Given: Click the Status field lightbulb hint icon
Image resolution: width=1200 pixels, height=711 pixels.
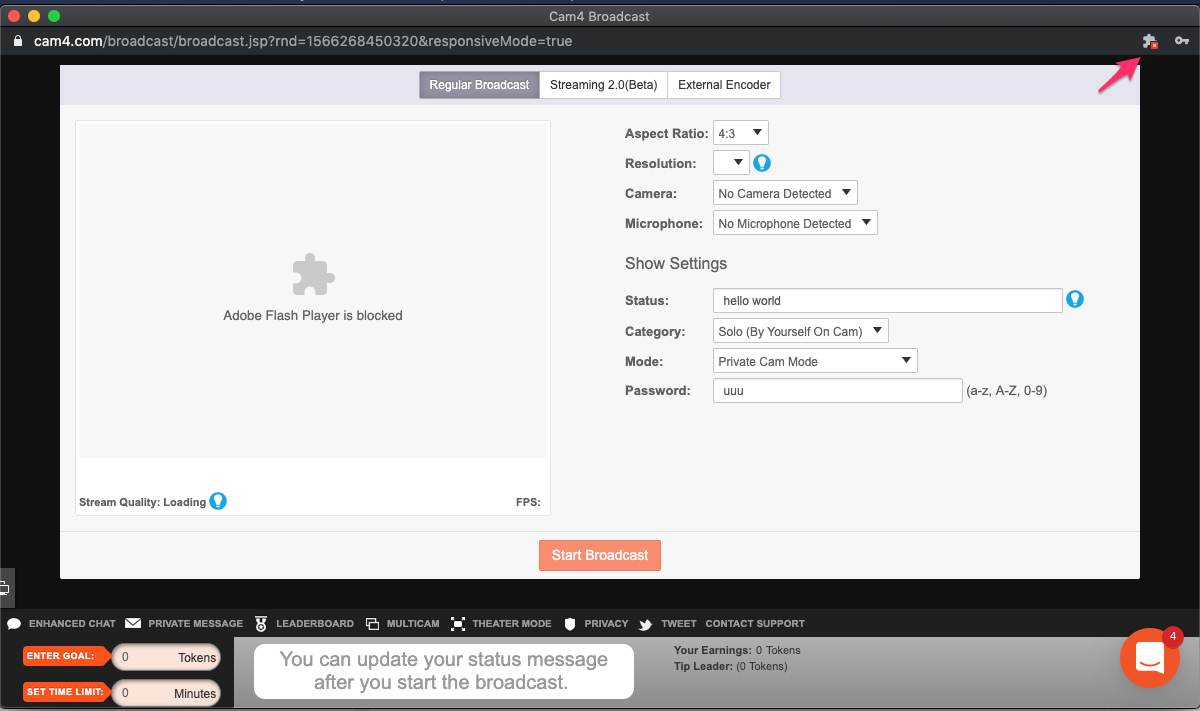Looking at the screenshot, I should tap(1075, 299).
